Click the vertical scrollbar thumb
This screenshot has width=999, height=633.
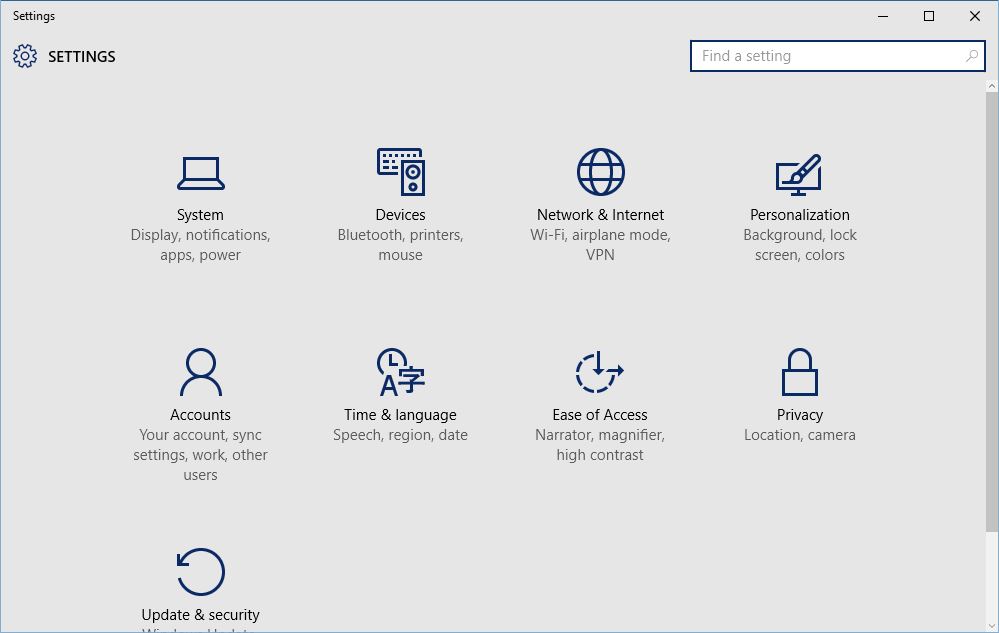(x=992, y=311)
